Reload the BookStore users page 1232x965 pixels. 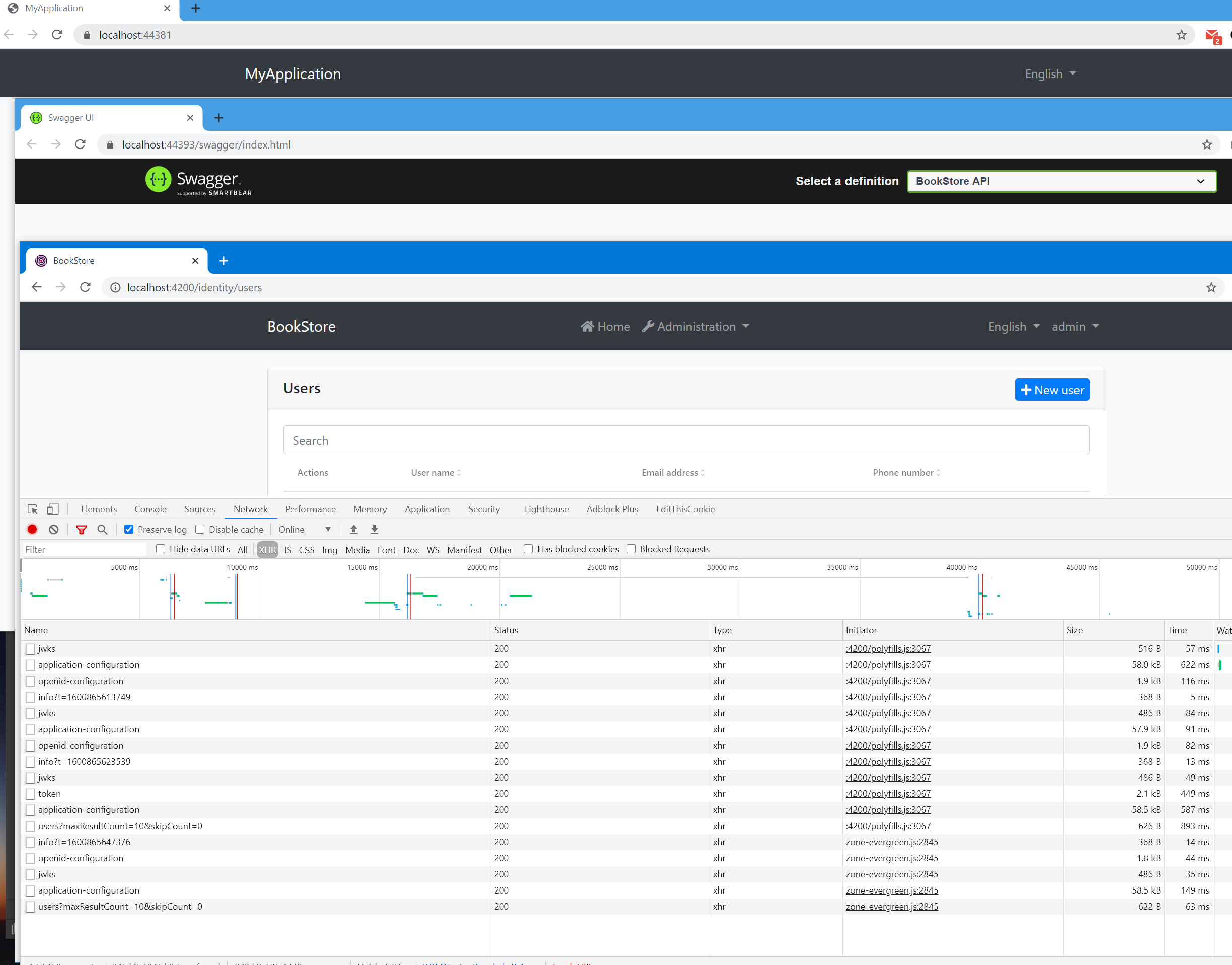click(x=85, y=287)
